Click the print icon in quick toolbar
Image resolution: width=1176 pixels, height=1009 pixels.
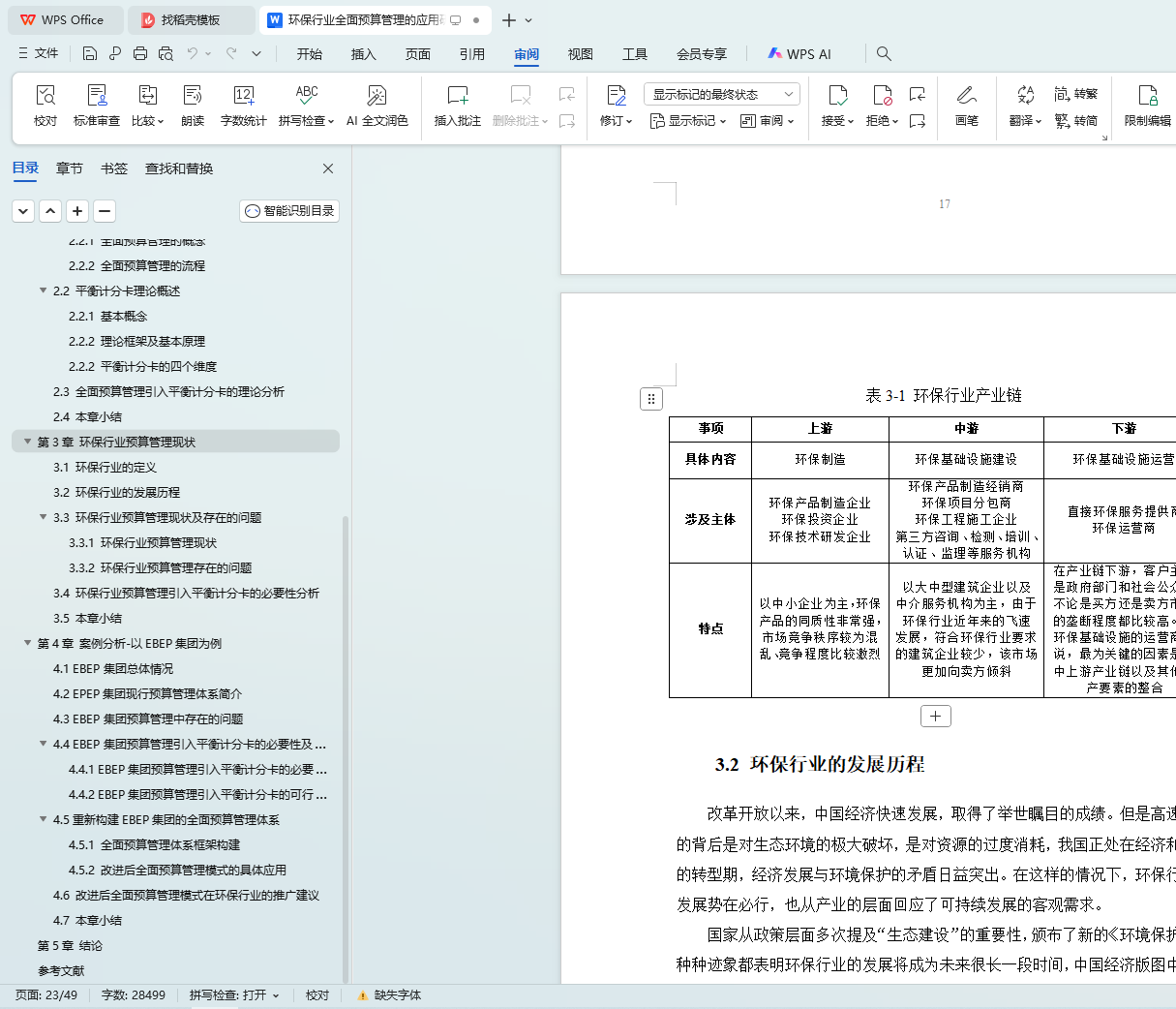[140, 53]
